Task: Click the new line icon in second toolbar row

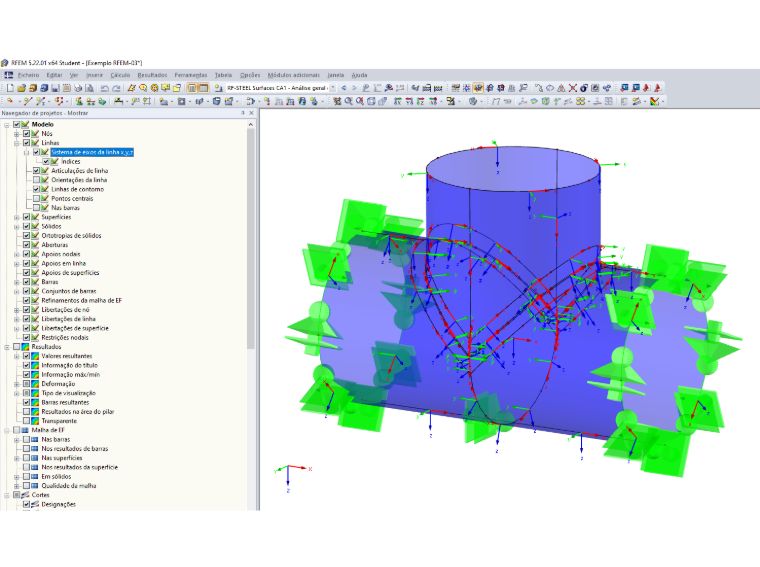Action: 28,101
